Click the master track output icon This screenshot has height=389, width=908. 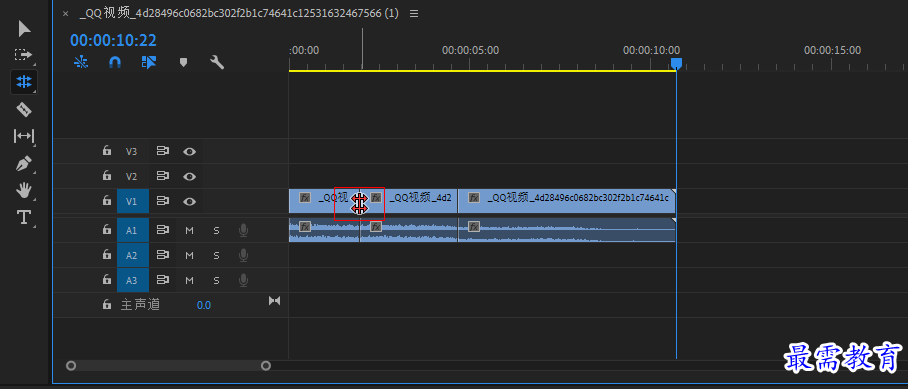coord(274,300)
